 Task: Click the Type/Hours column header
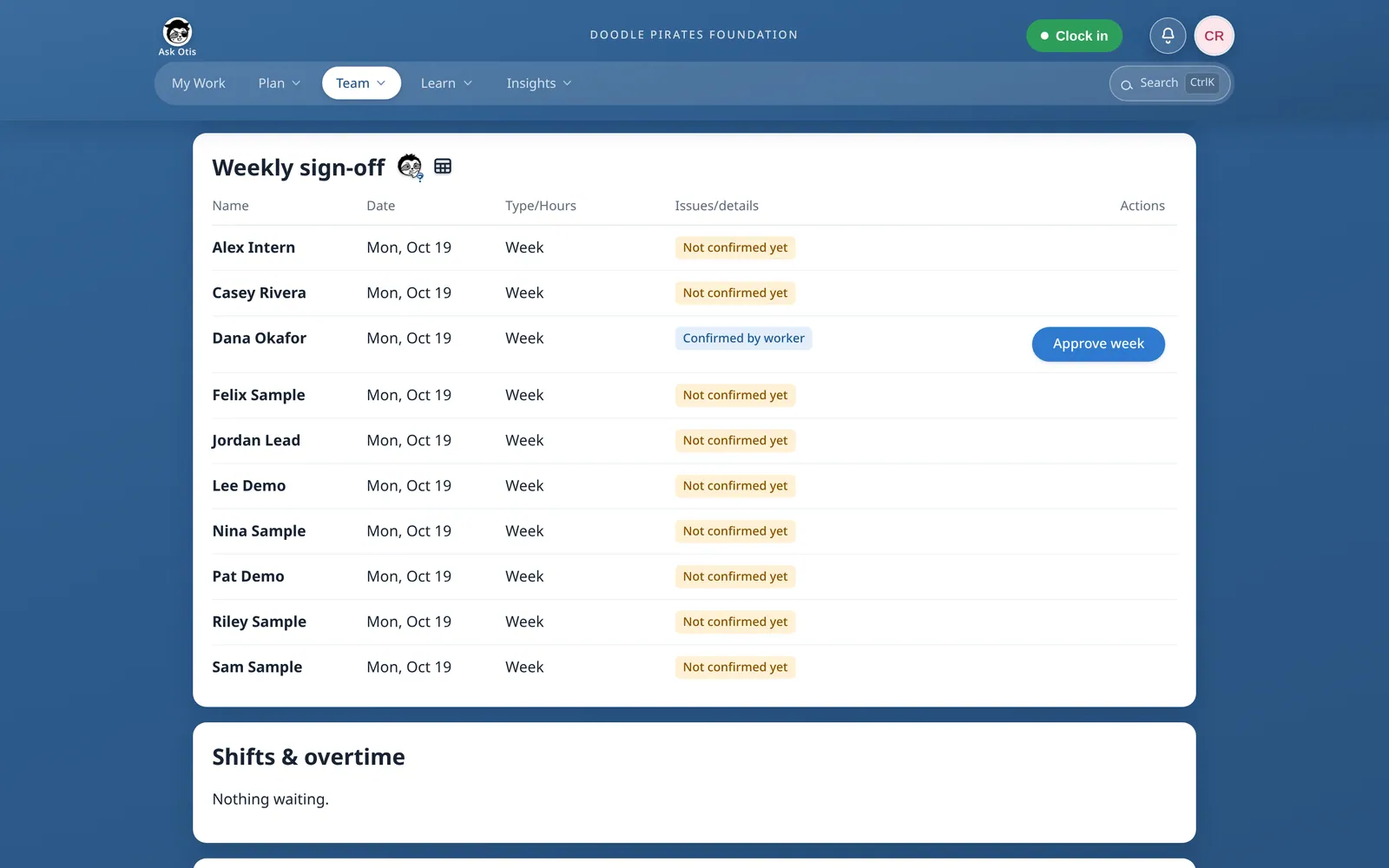[540, 206]
